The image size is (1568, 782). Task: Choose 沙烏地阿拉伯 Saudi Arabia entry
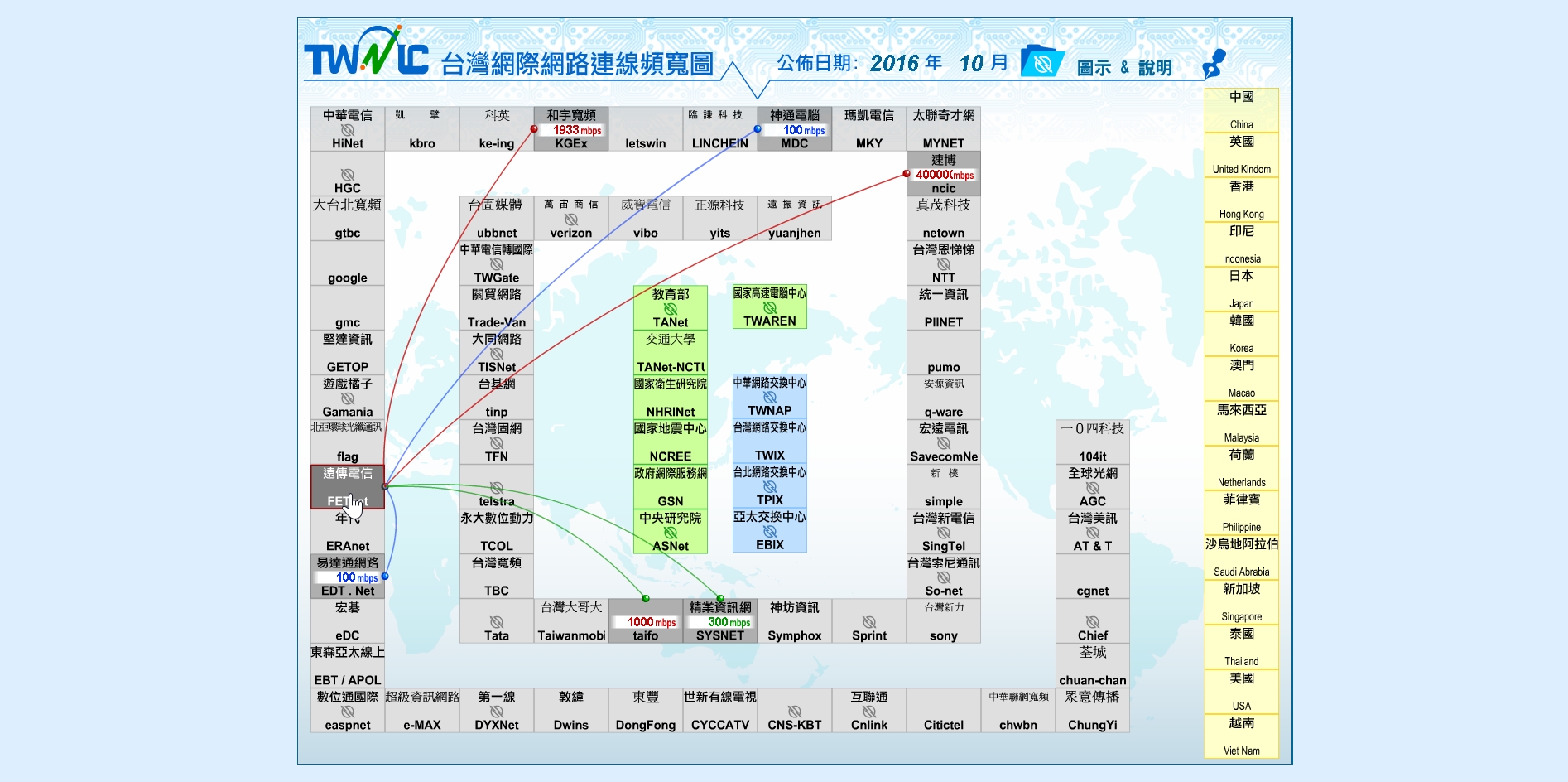(1242, 558)
